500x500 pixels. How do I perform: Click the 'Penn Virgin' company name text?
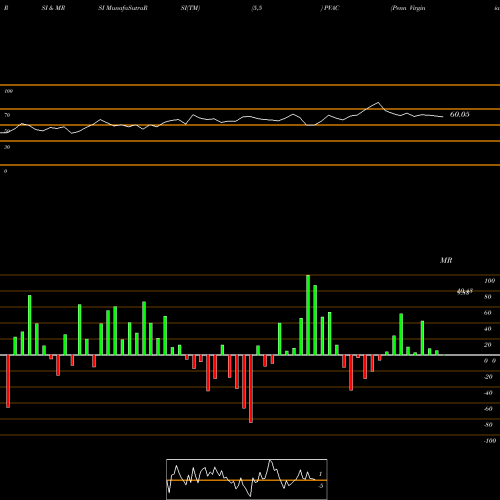click(x=408, y=8)
